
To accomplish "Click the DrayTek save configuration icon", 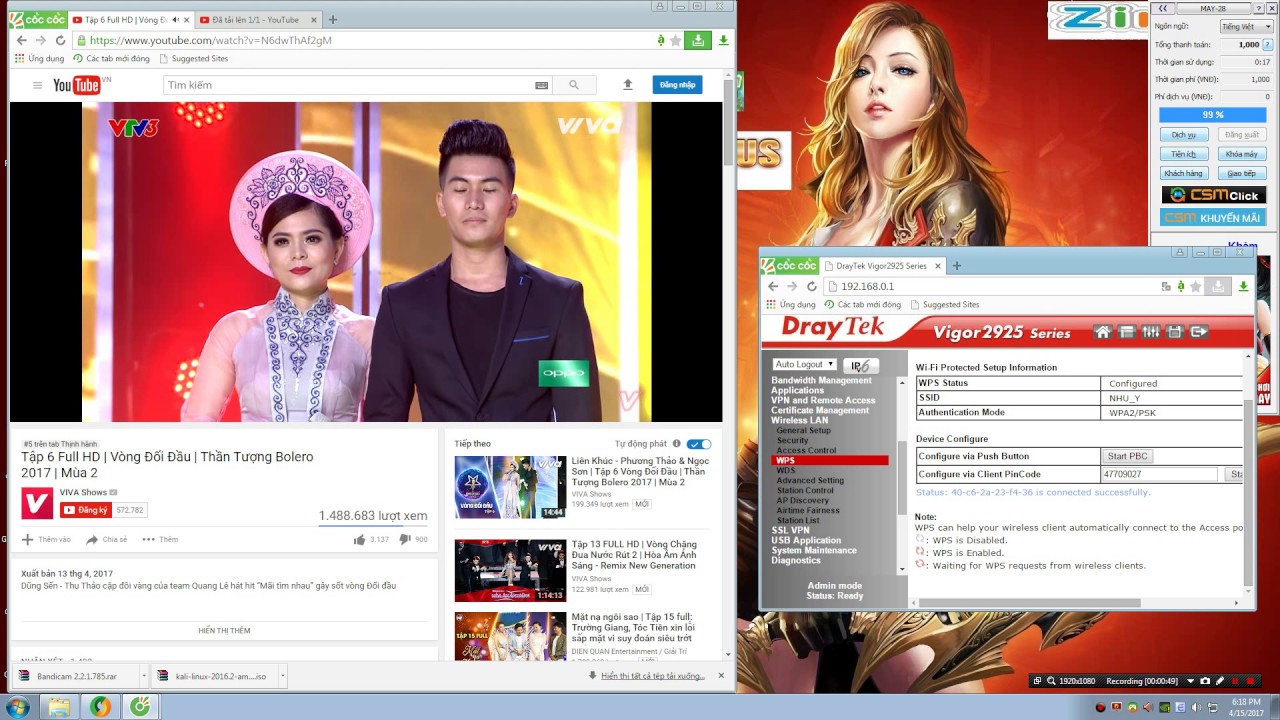I will [x=1175, y=332].
